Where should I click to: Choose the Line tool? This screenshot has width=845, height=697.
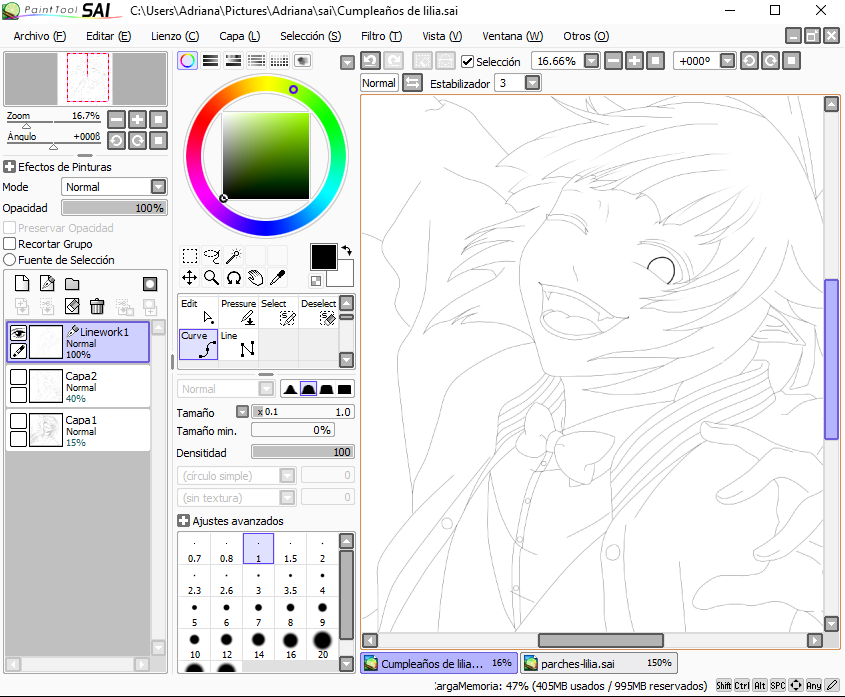239,344
